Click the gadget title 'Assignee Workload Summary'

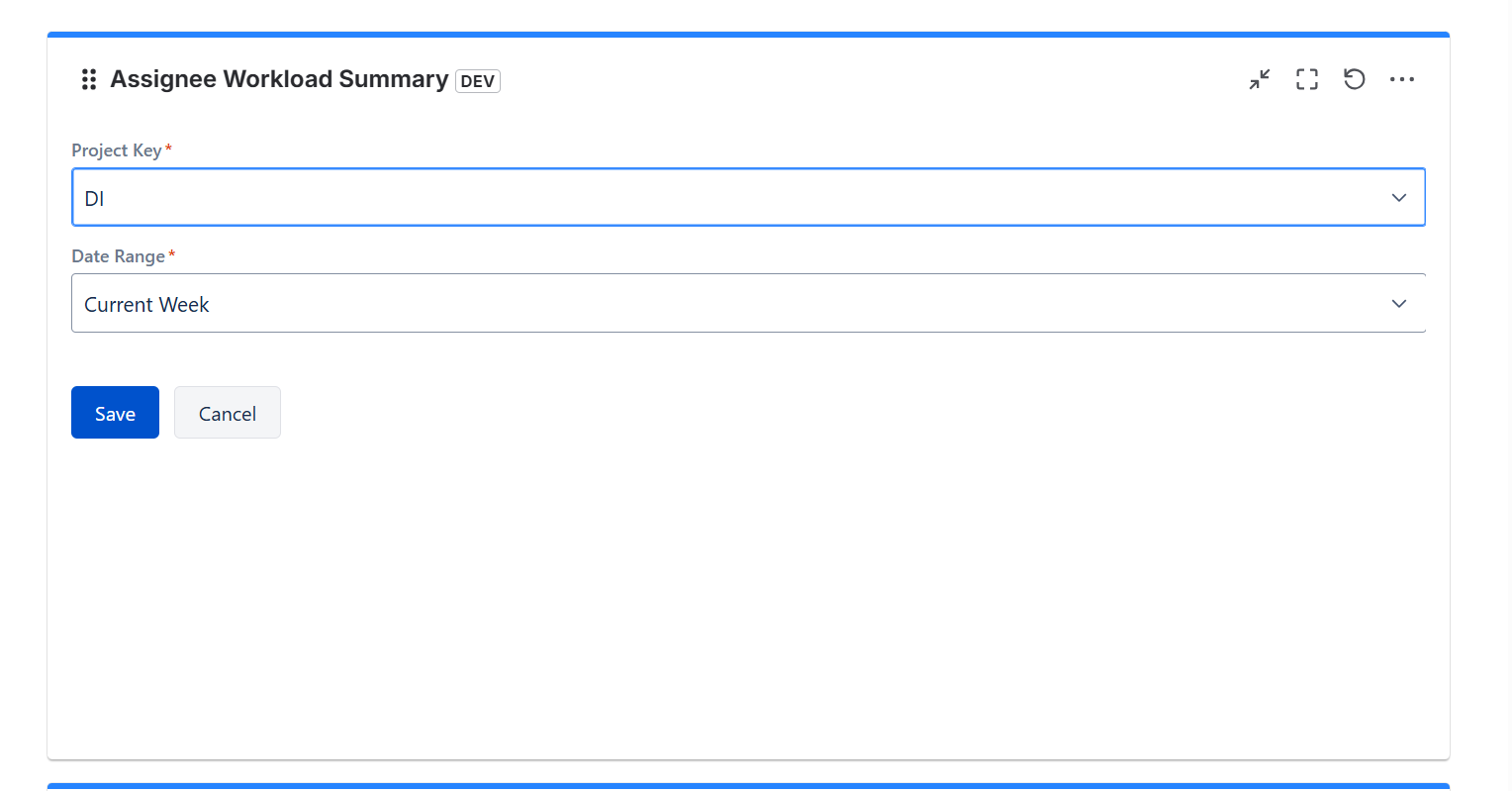[x=281, y=79]
